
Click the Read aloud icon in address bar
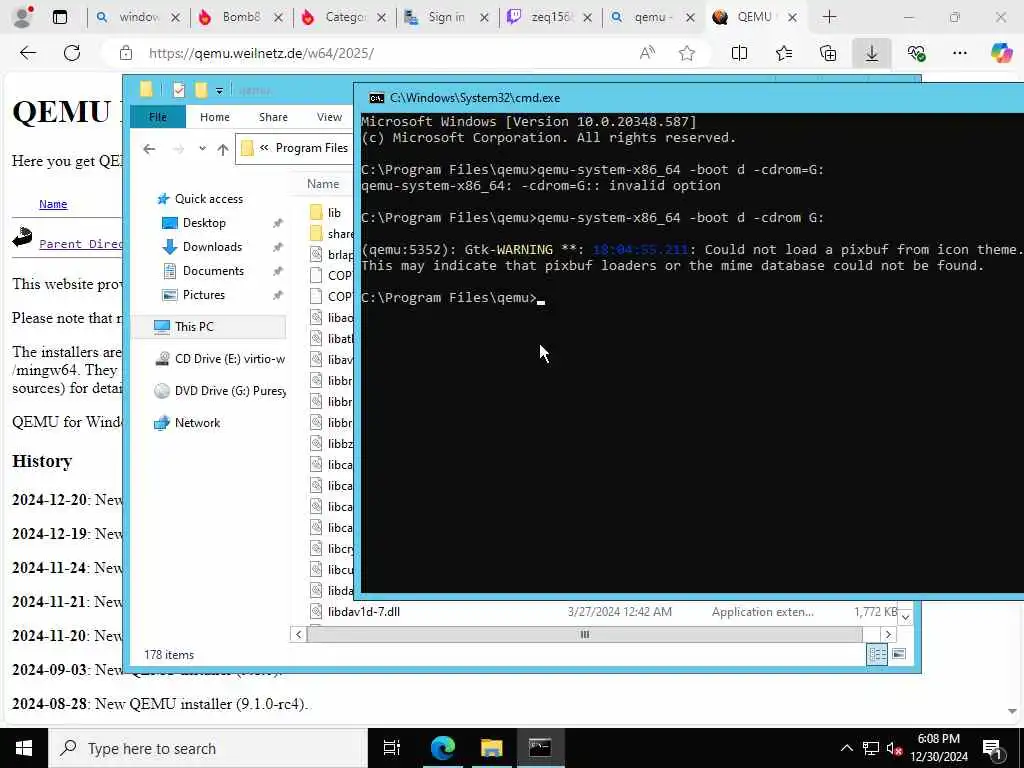647,54
